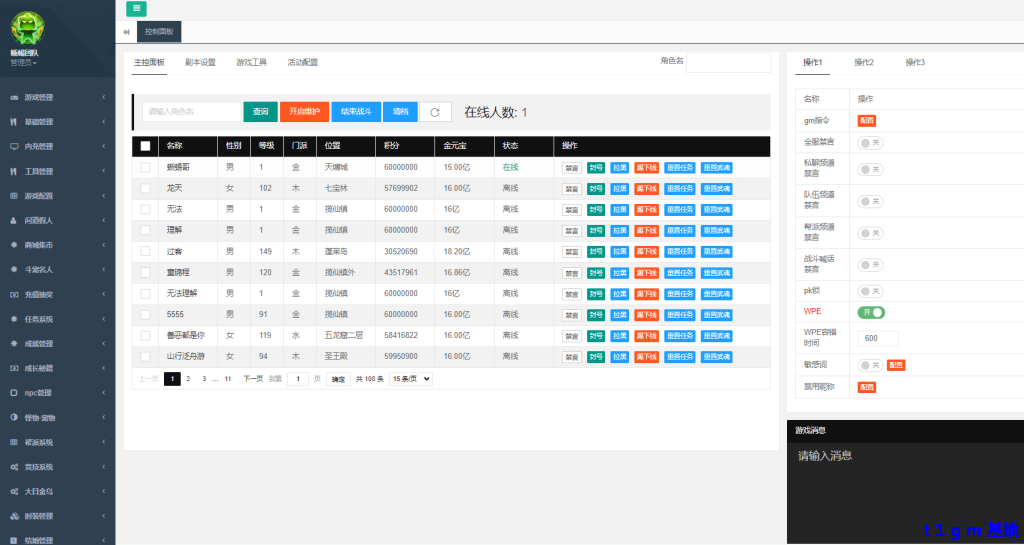
Task: Enable the 全服禁言 toggle switch
Action: (x=871, y=143)
